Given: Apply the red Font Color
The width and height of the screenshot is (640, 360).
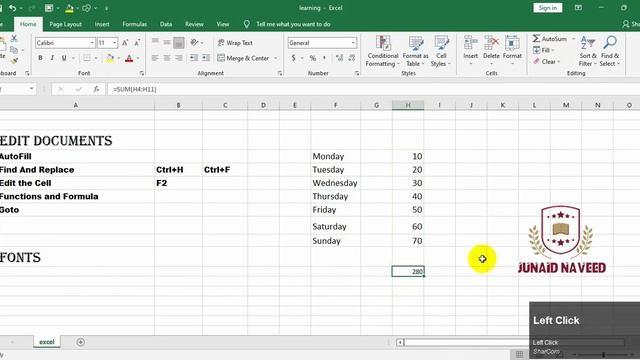Looking at the screenshot, I should 129,58.
